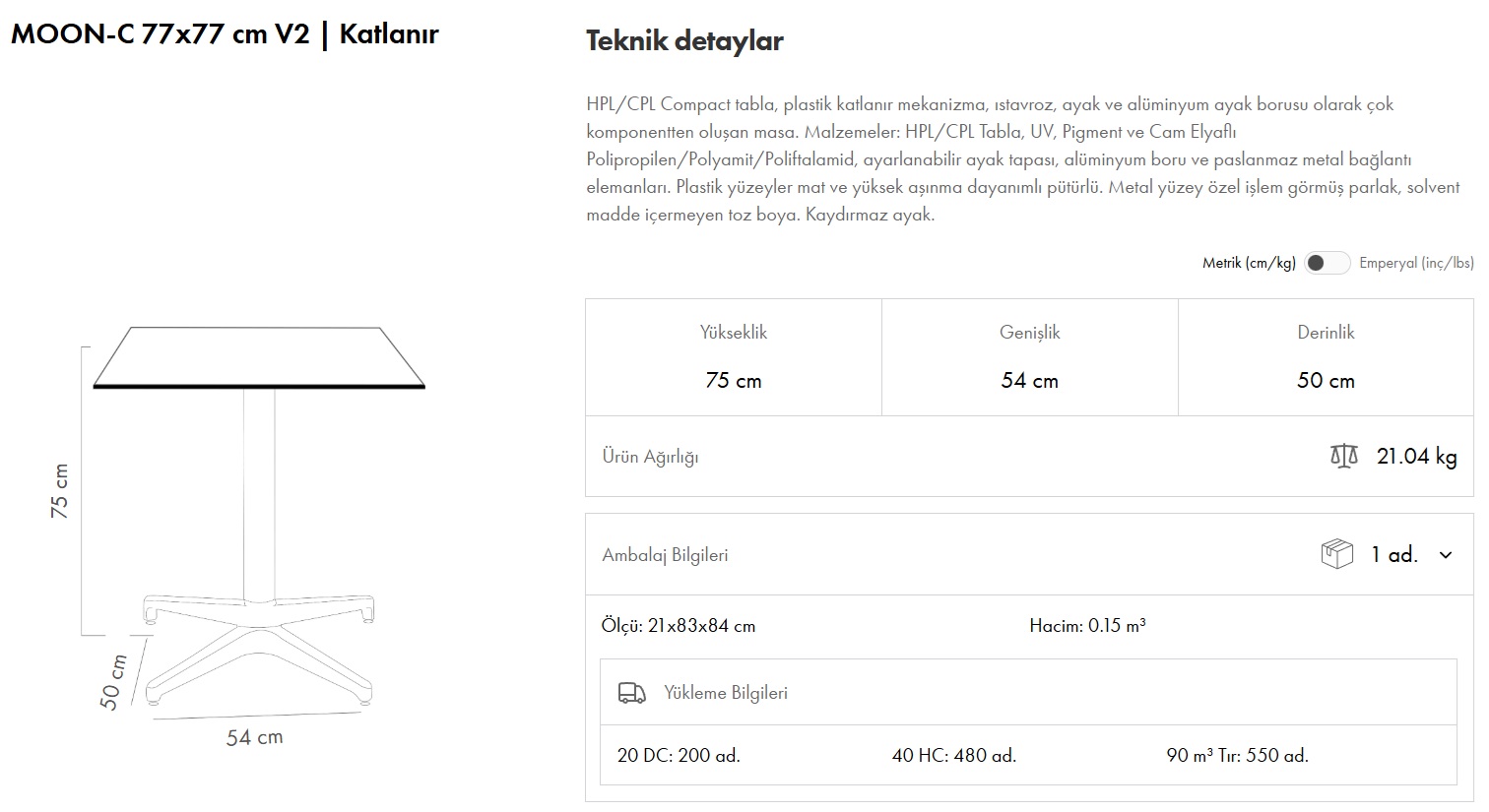1489x812 pixels.
Task: Click the 21.04 kg product weight value
Action: pyautogui.click(x=1416, y=456)
